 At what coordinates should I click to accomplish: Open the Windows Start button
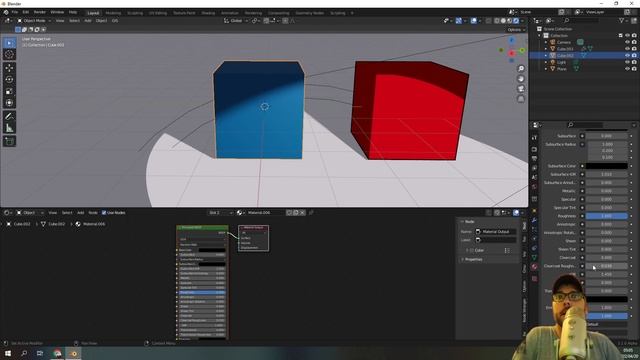pos(7,353)
